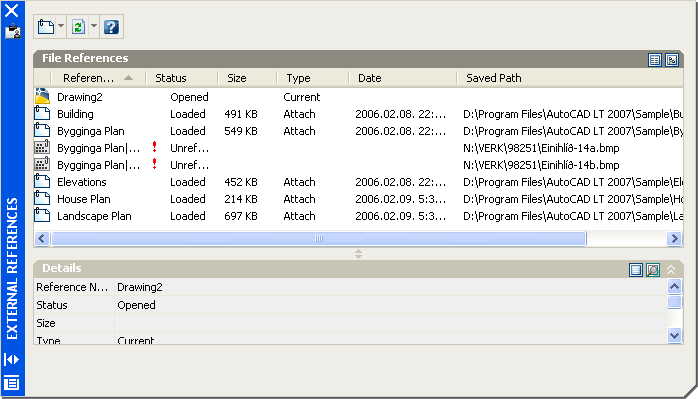Sort by Size column header
Viewport: 698px width, 399px height.
point(248,78)
